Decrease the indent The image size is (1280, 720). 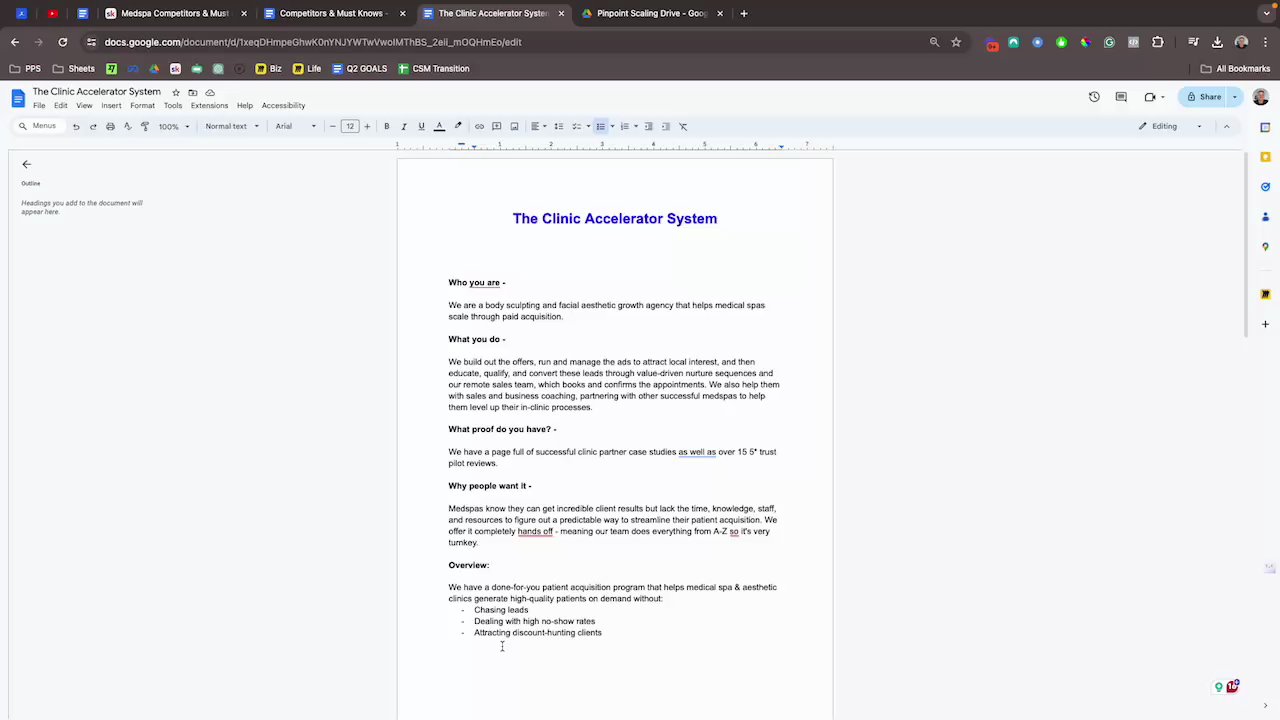pos(649,126)
